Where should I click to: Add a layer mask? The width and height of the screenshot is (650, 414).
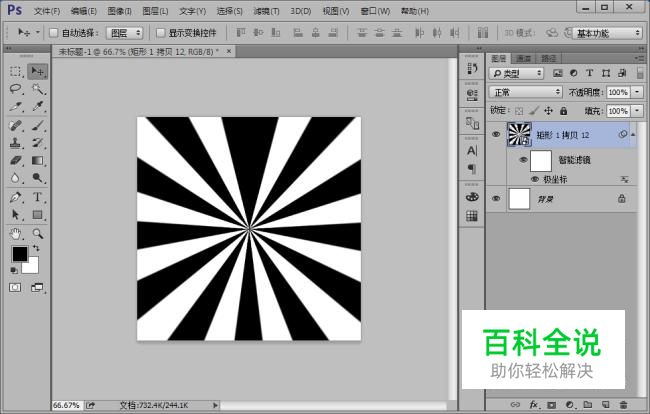click(x=551, y=404)
